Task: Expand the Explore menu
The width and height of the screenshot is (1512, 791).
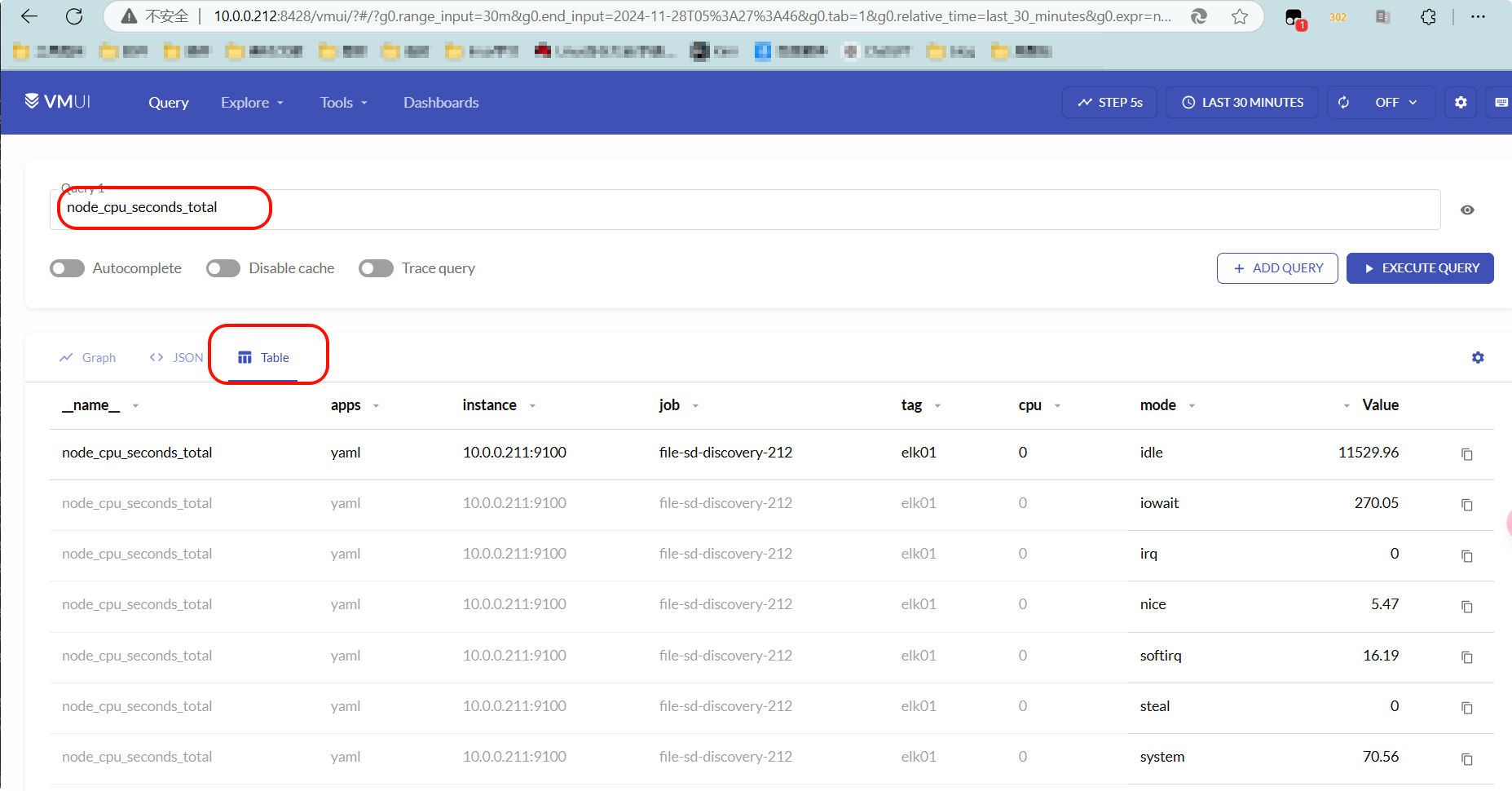Action: 252,103
